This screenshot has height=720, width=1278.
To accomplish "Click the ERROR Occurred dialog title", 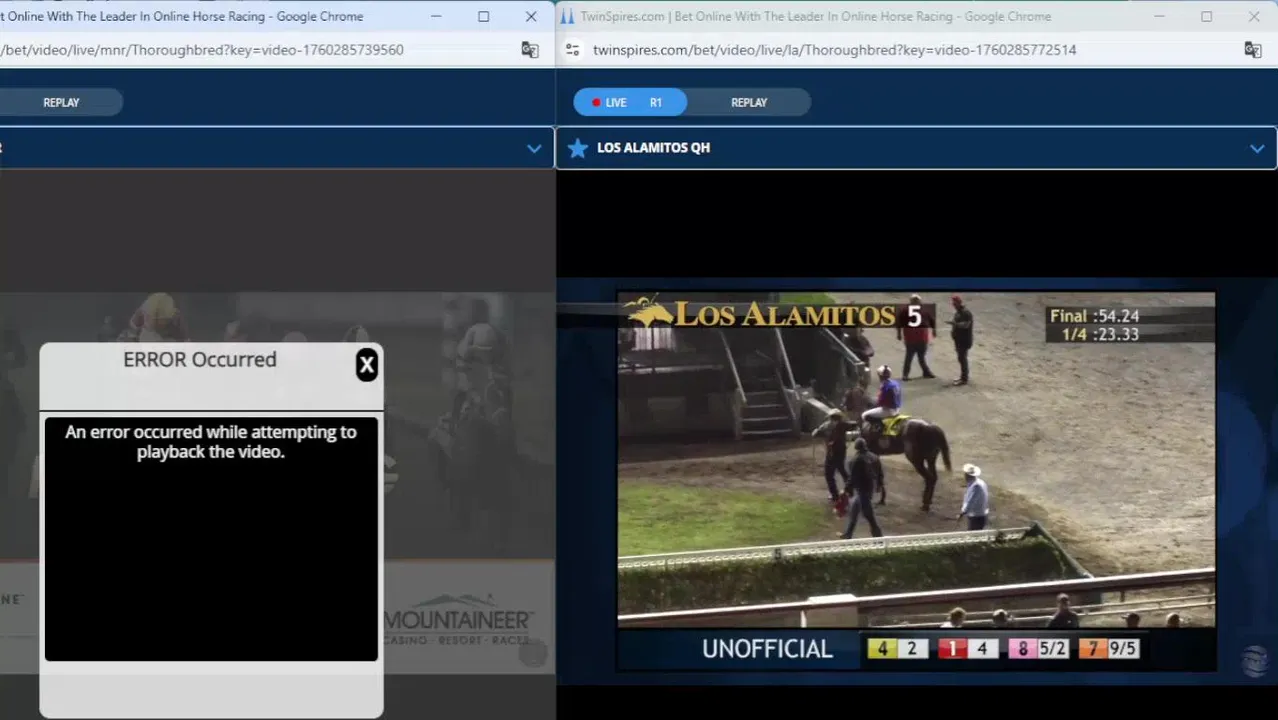I will 200,360.
